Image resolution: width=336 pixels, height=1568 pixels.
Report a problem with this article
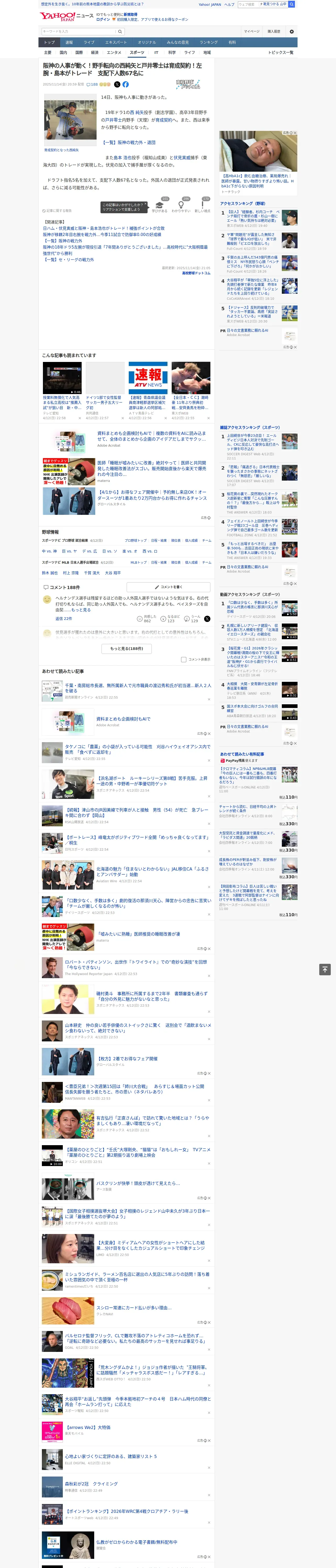(57, 211)
